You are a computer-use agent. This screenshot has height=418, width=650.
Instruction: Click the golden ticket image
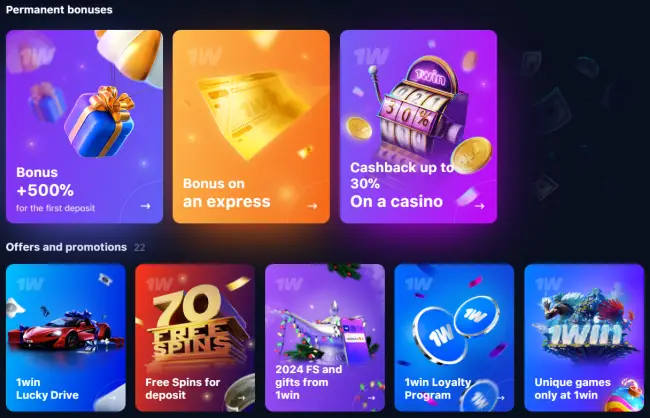(x=254, y=114)
